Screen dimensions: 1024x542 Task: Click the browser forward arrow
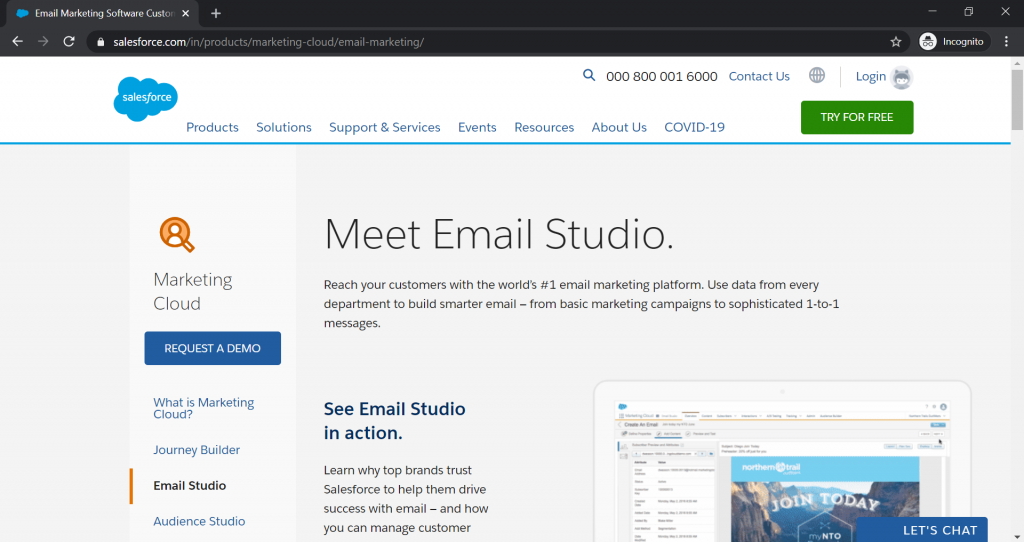pyautogui.click(x=43, y=41)
